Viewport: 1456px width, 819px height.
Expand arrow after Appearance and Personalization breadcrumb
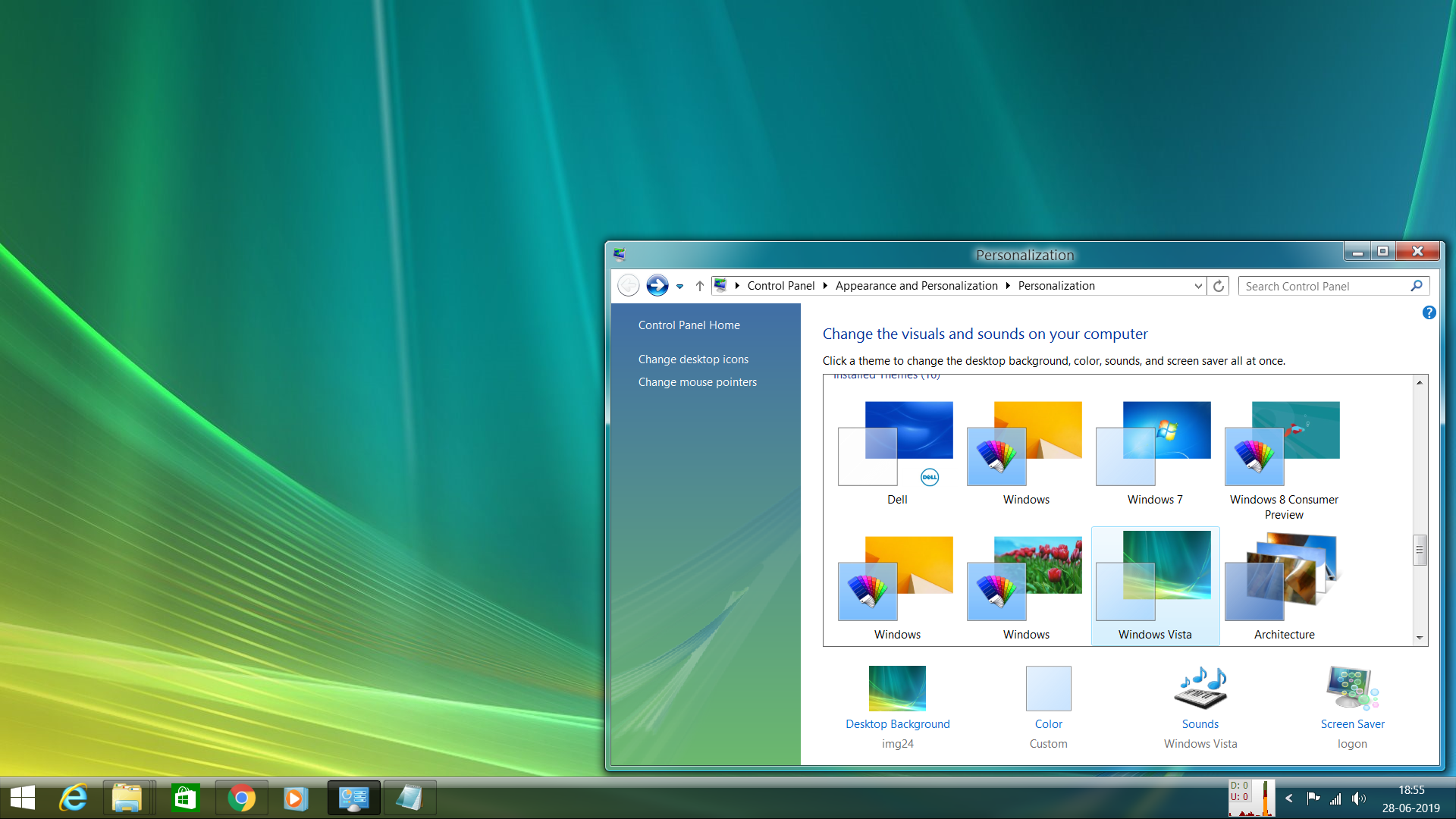1008,286
